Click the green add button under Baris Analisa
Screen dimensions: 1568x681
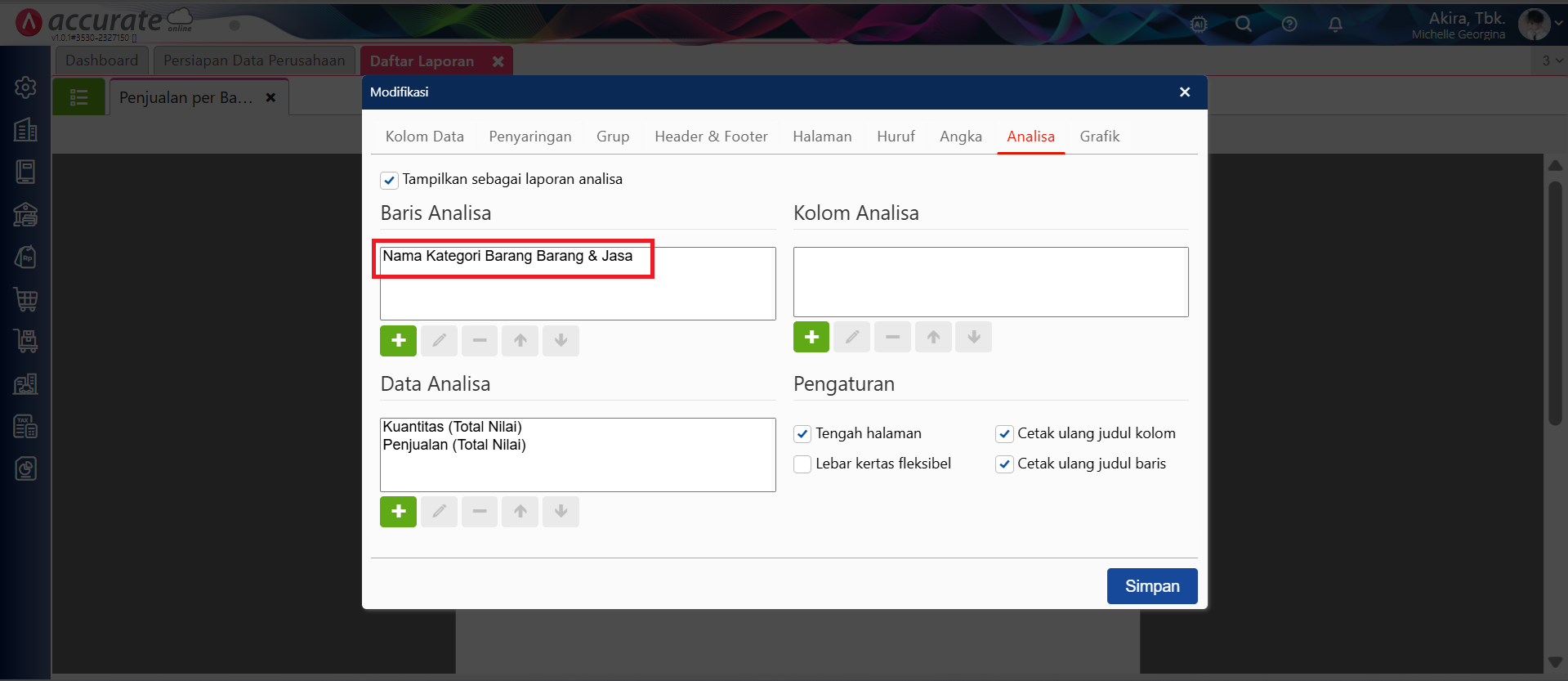point(398,340)
